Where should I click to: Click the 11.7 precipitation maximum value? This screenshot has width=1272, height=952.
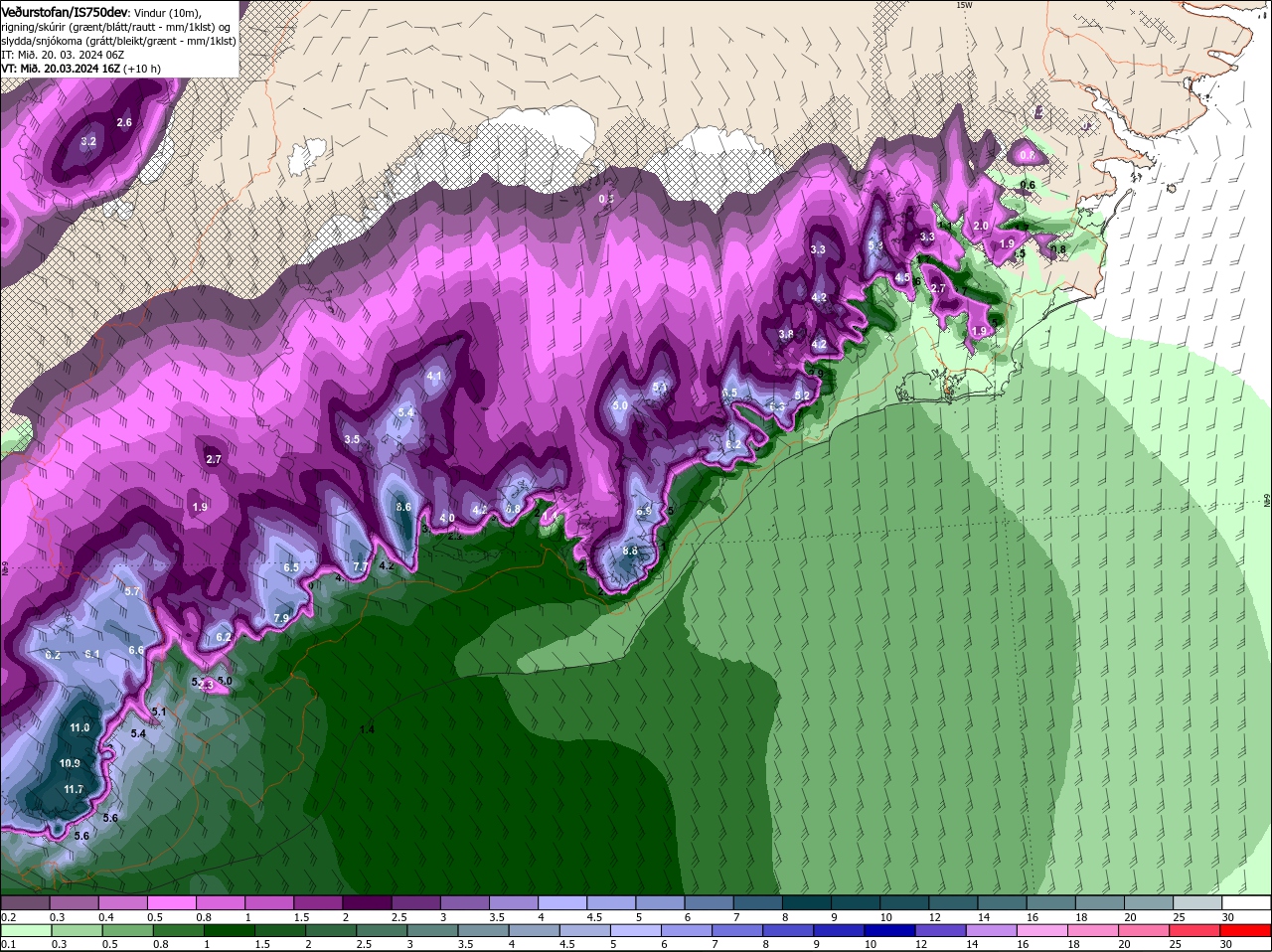(73, 789)
